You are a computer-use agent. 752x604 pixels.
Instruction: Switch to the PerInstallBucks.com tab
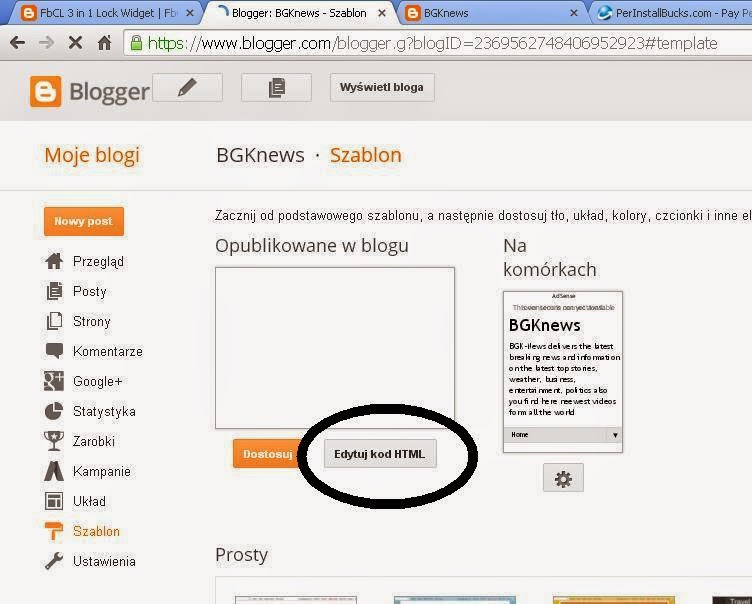(671, 13)
